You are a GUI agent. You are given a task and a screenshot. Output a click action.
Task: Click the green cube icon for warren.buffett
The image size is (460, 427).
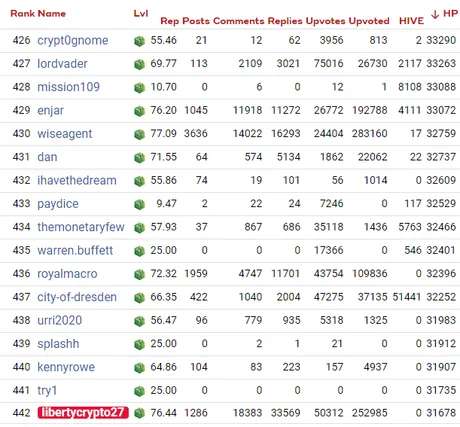point(139,251)
